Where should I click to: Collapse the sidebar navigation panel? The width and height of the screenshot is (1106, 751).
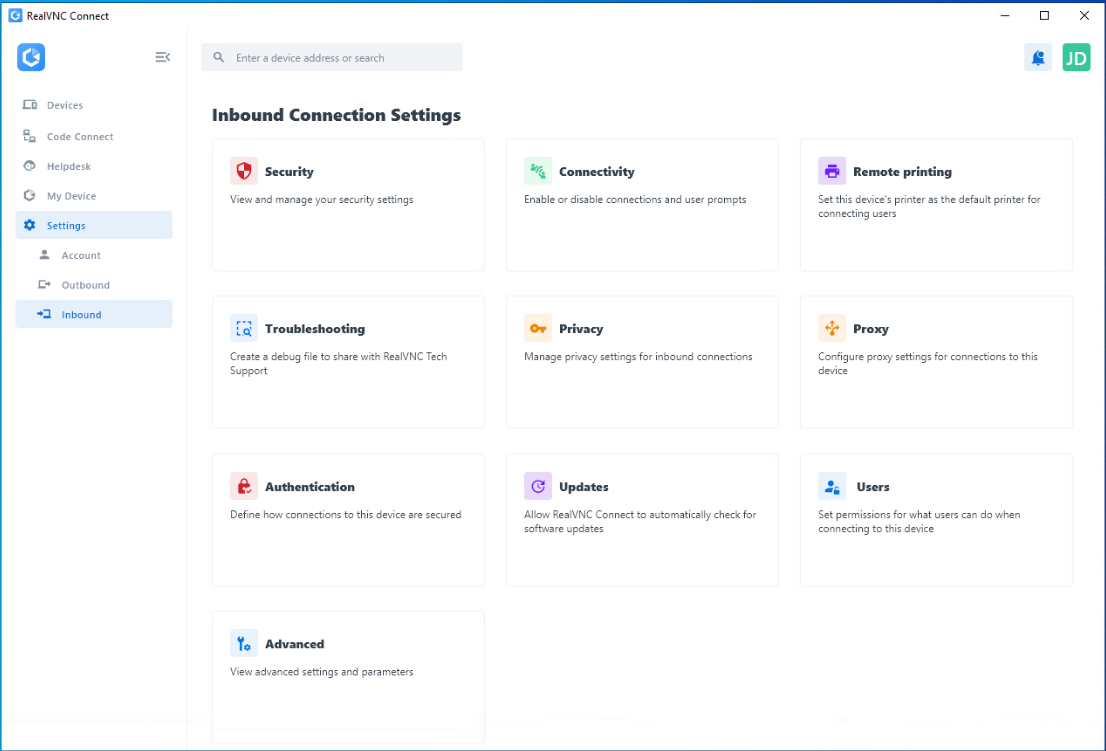coord(162,58)
